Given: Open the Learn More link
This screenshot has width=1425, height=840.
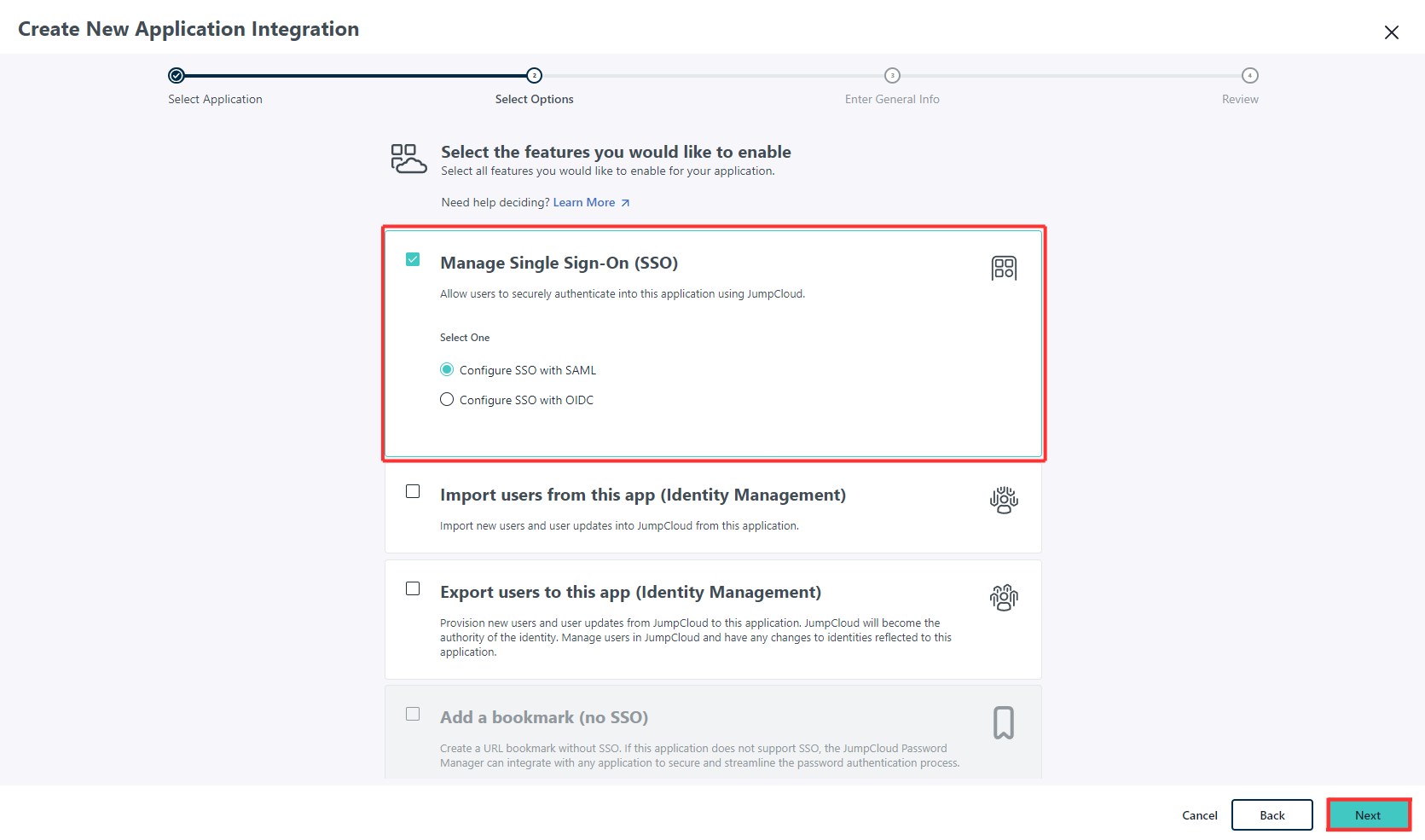Looking at the screenshot, I should pyautogui.click(x=584, y=203).
